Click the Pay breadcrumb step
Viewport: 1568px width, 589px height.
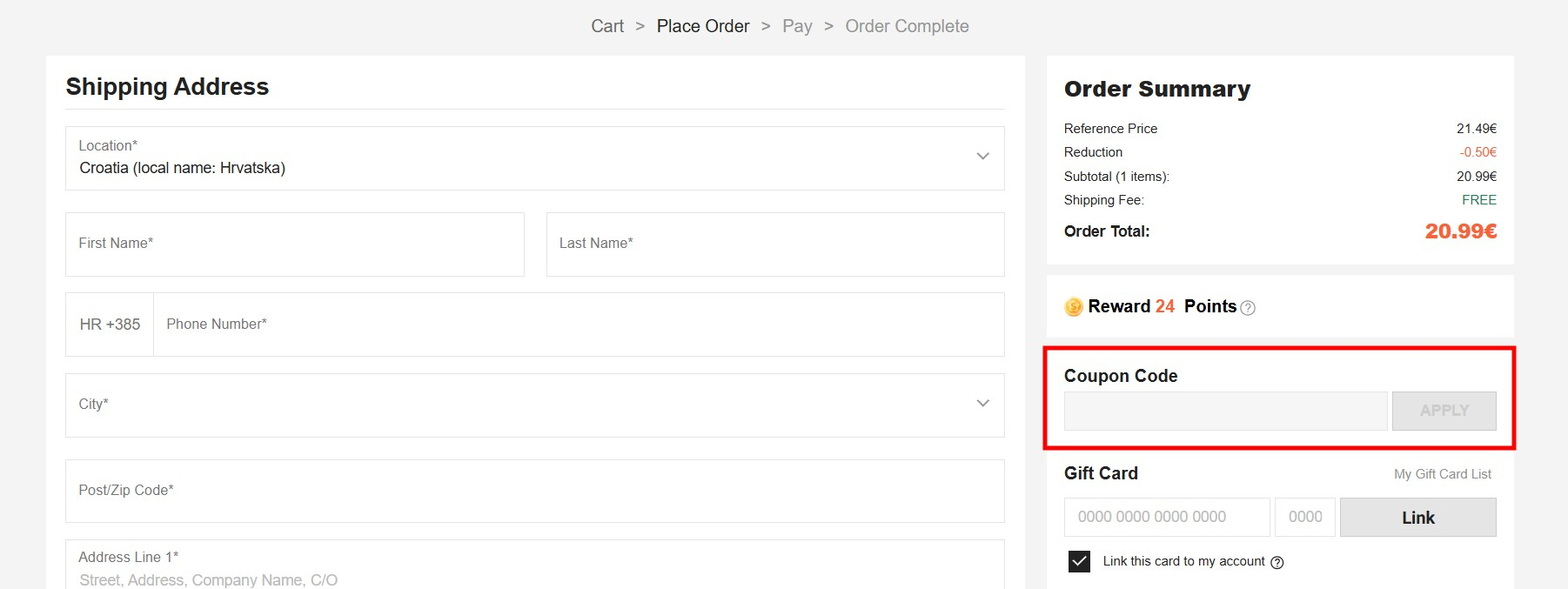(x=797, y=26)
